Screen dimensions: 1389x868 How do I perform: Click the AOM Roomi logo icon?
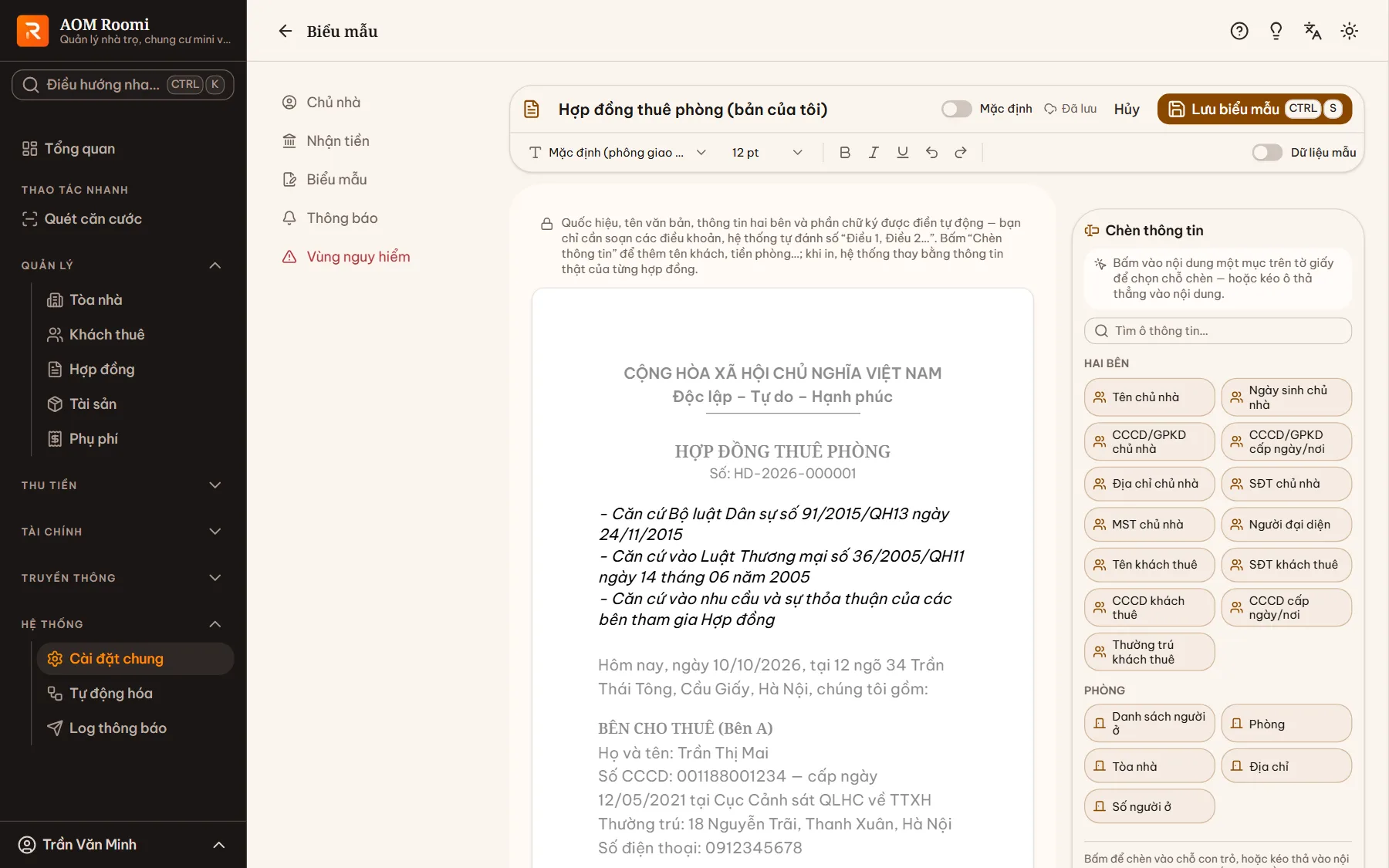[32, 31]
